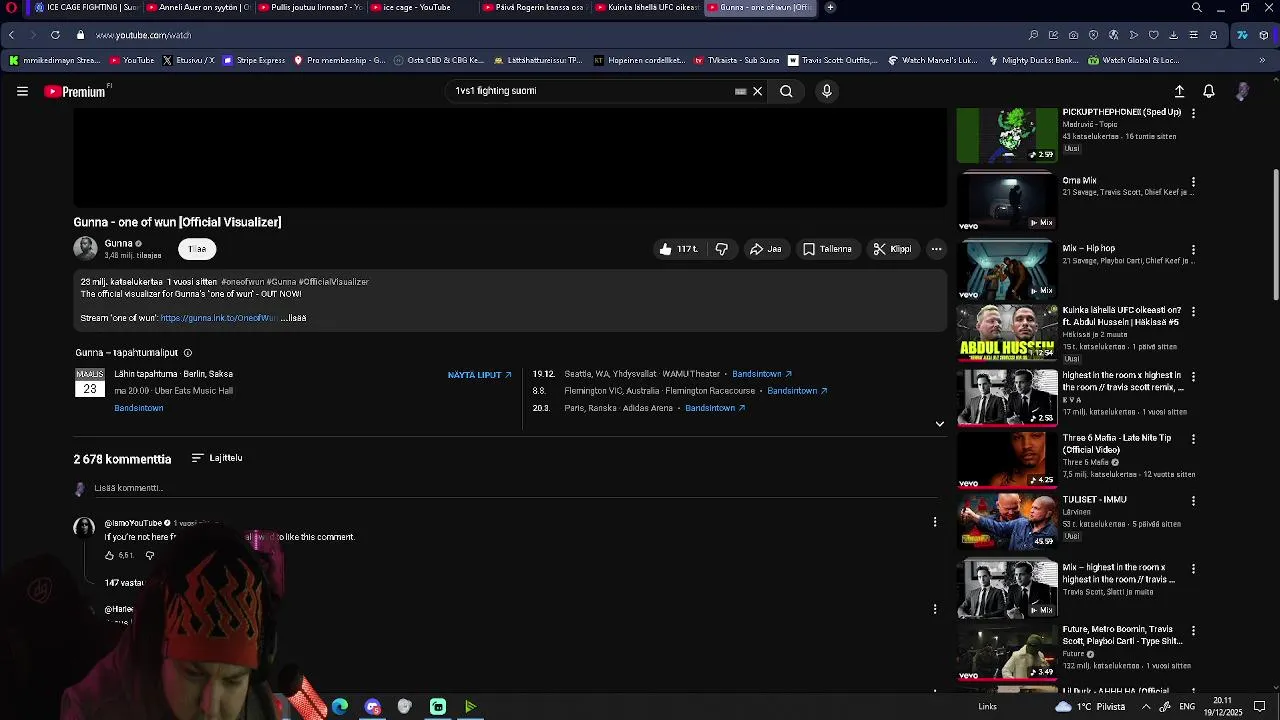This screenshot has width=1280, height=720.
Task: Open browser easy setup sliders icon
Action: [x=1193, y=35]
